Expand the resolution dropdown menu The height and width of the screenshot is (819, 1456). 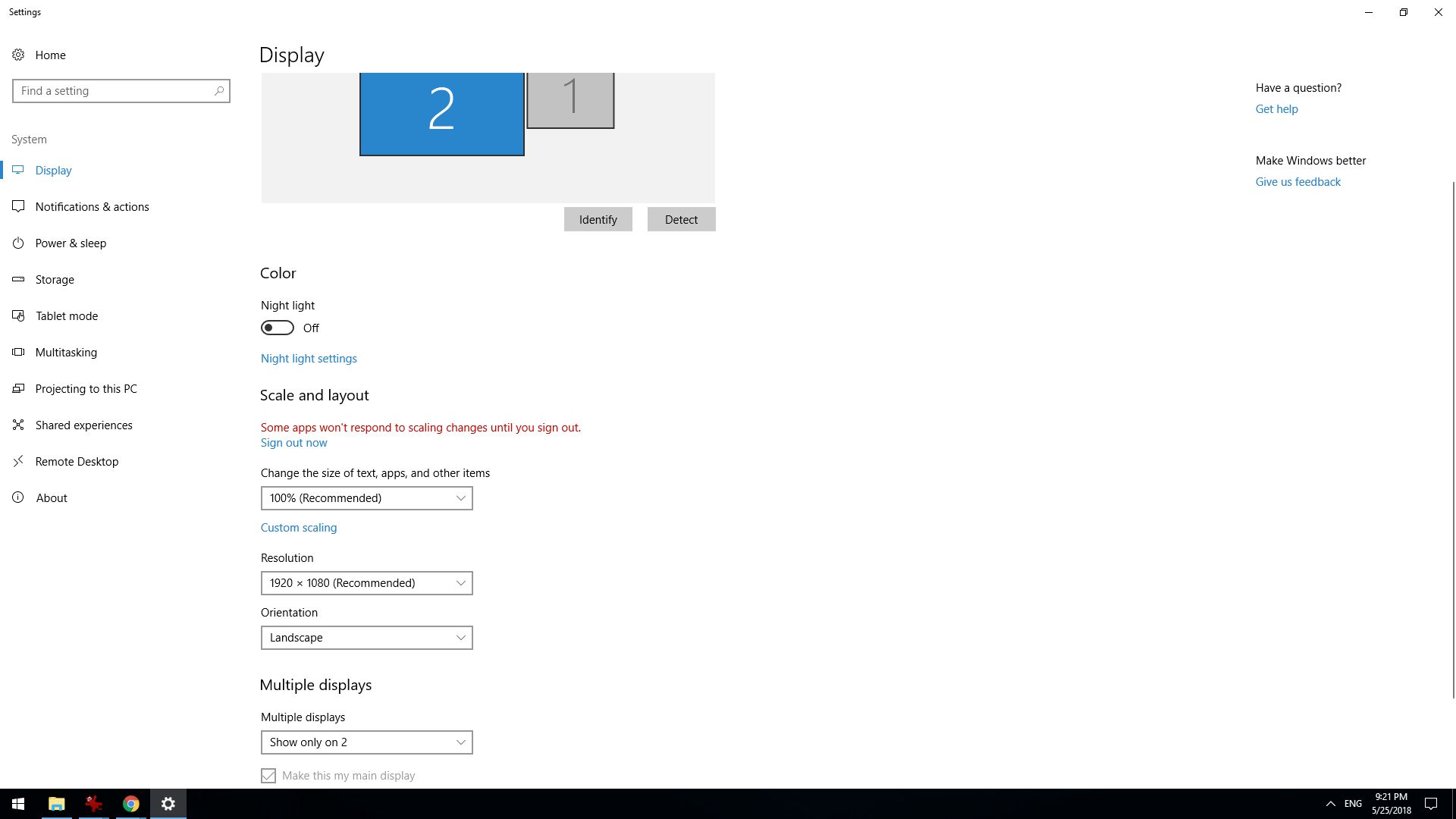click(x=366, y=582)
